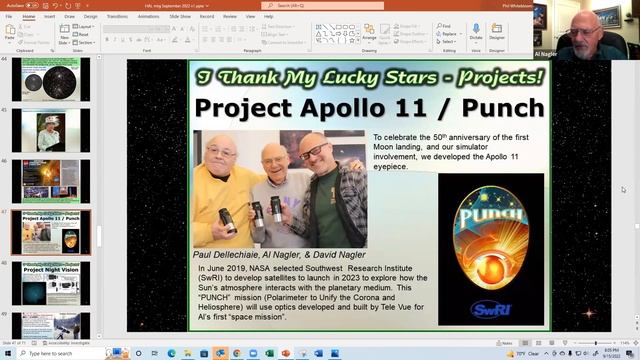Select slide 44 thumbnail with star circle

[x=51, y=80]
